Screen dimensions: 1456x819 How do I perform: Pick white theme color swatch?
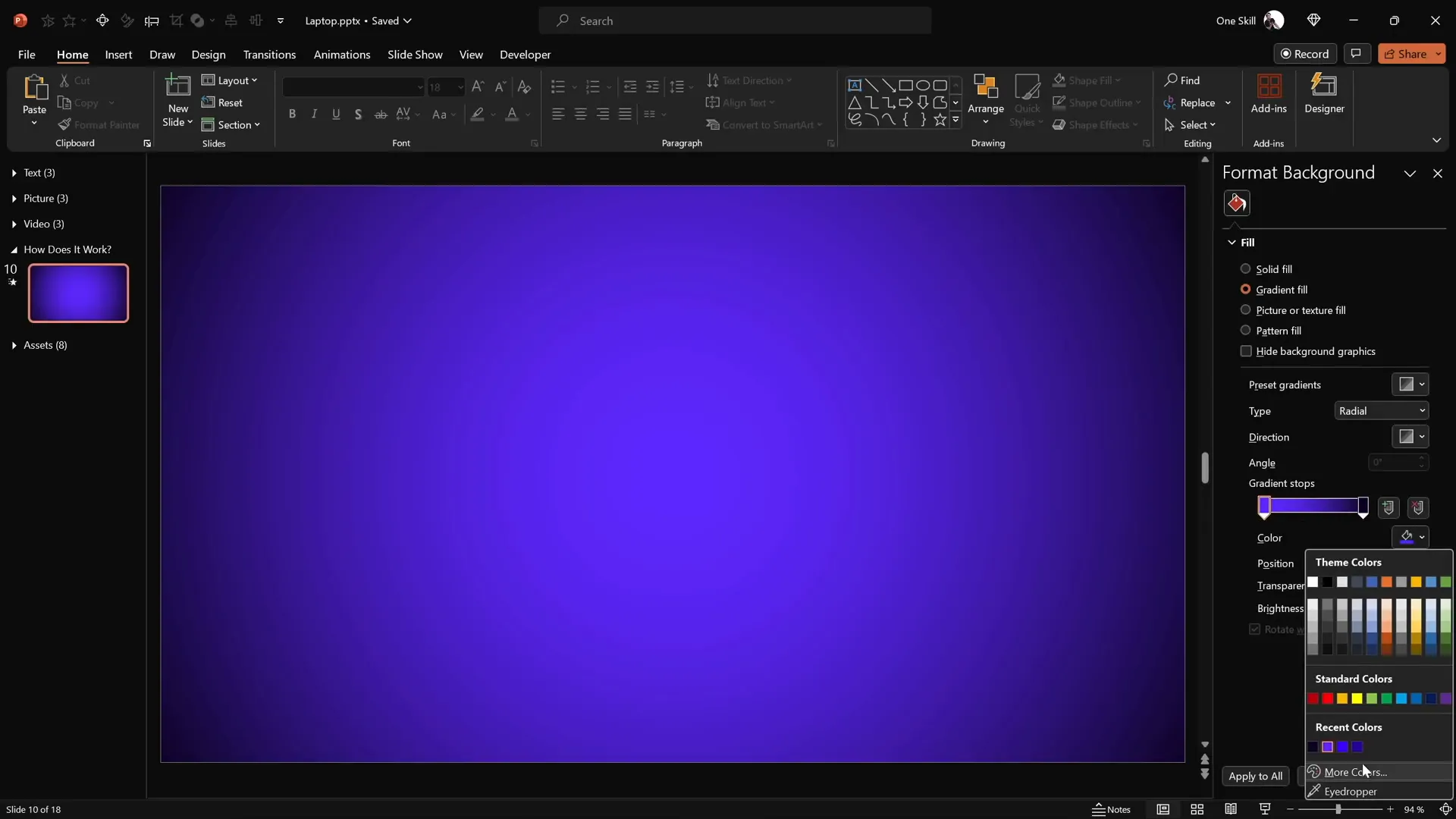[x=1313, y=582]
